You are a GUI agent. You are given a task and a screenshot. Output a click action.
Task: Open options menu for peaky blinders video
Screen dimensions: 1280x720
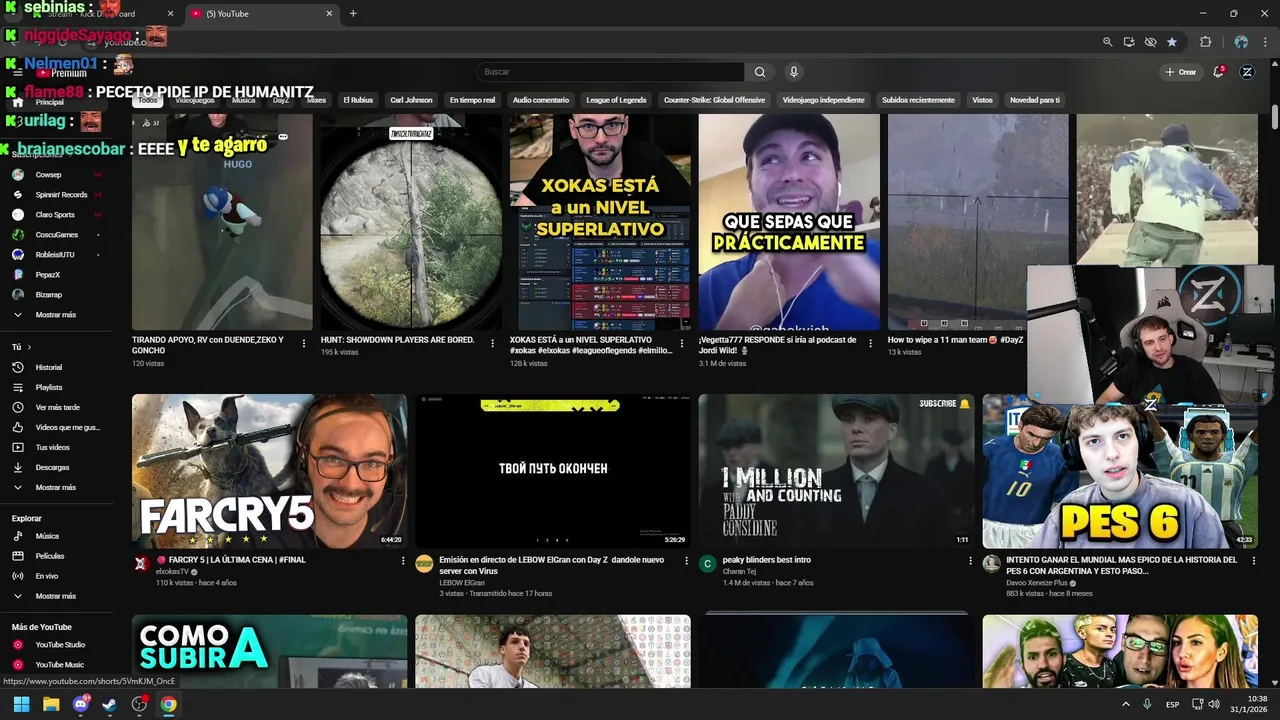click(970, 561)
